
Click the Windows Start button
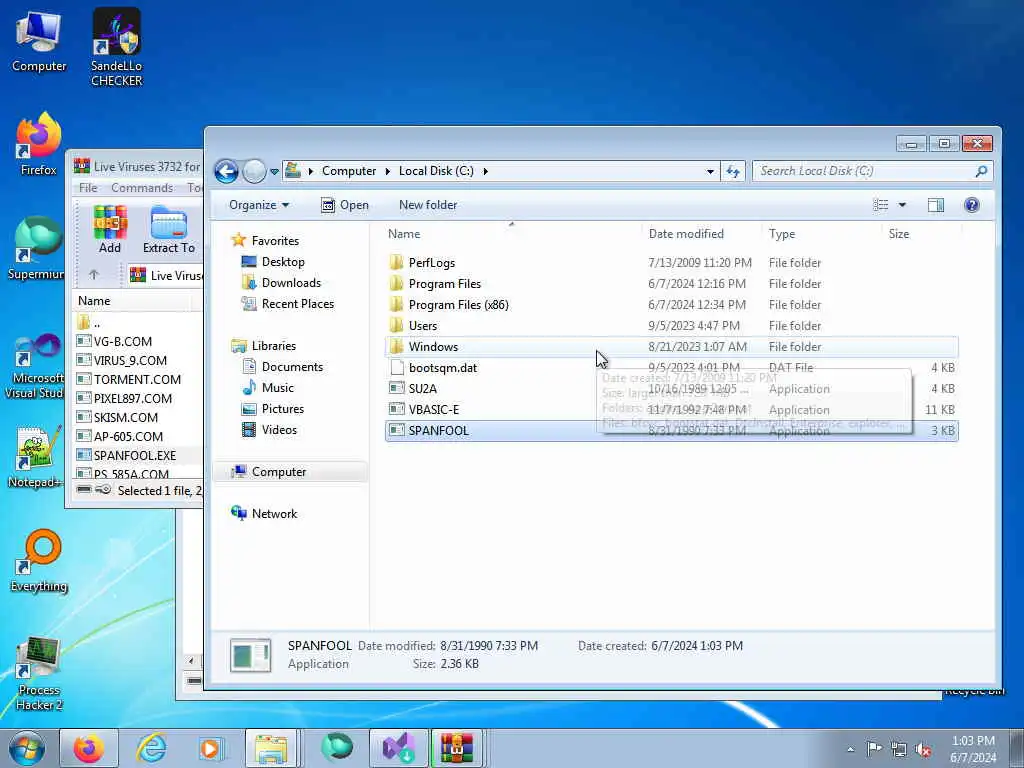[27, 748]
